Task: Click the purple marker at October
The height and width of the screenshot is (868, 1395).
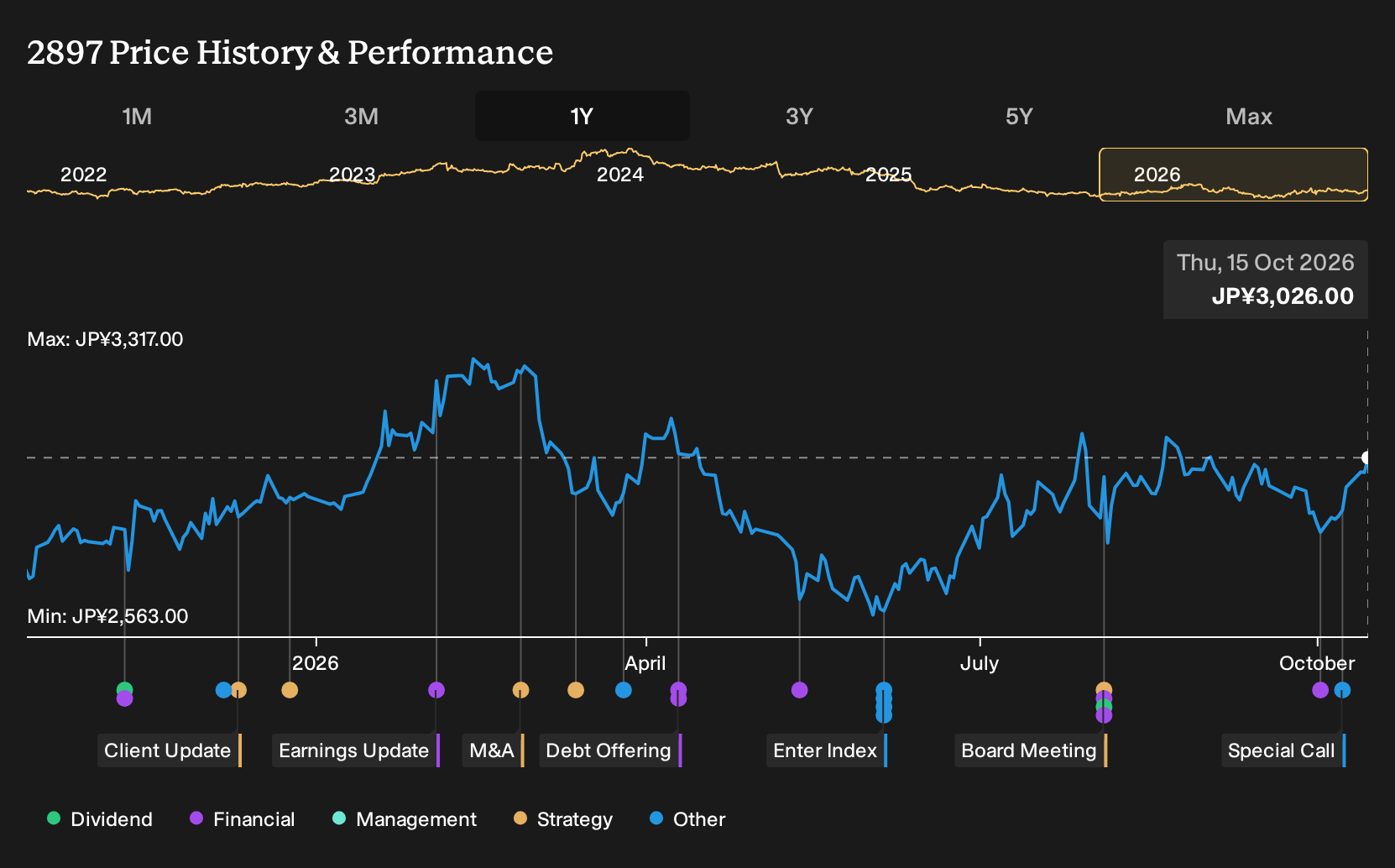Action: click(x=1320, y=690)
